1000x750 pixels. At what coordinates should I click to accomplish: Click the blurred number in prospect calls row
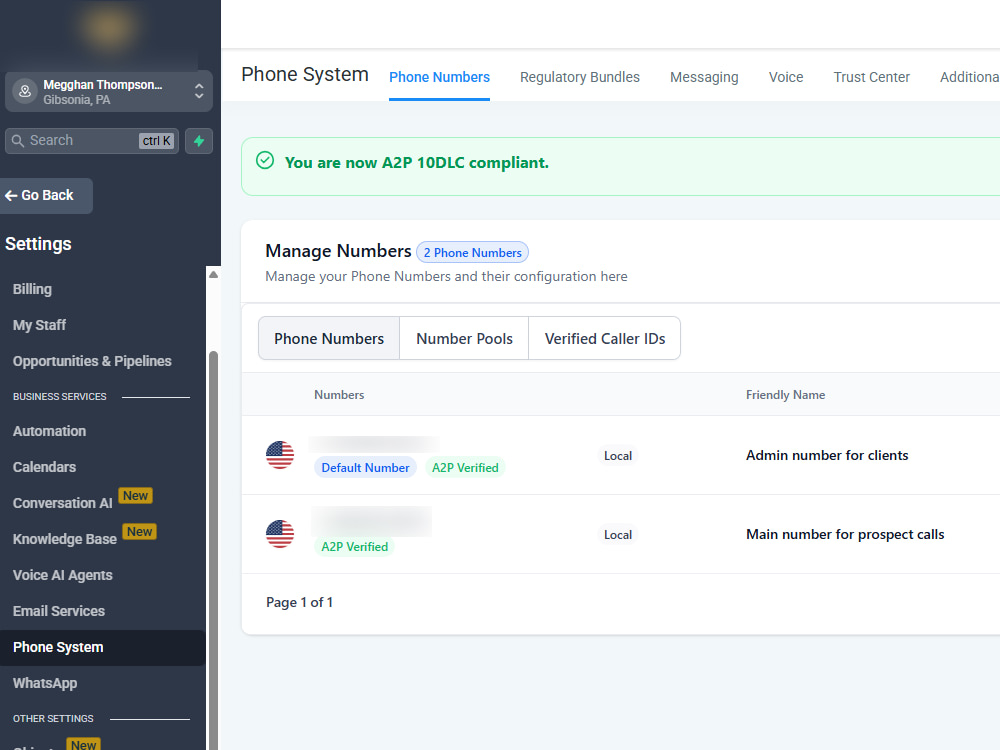(x=372, y=521)
